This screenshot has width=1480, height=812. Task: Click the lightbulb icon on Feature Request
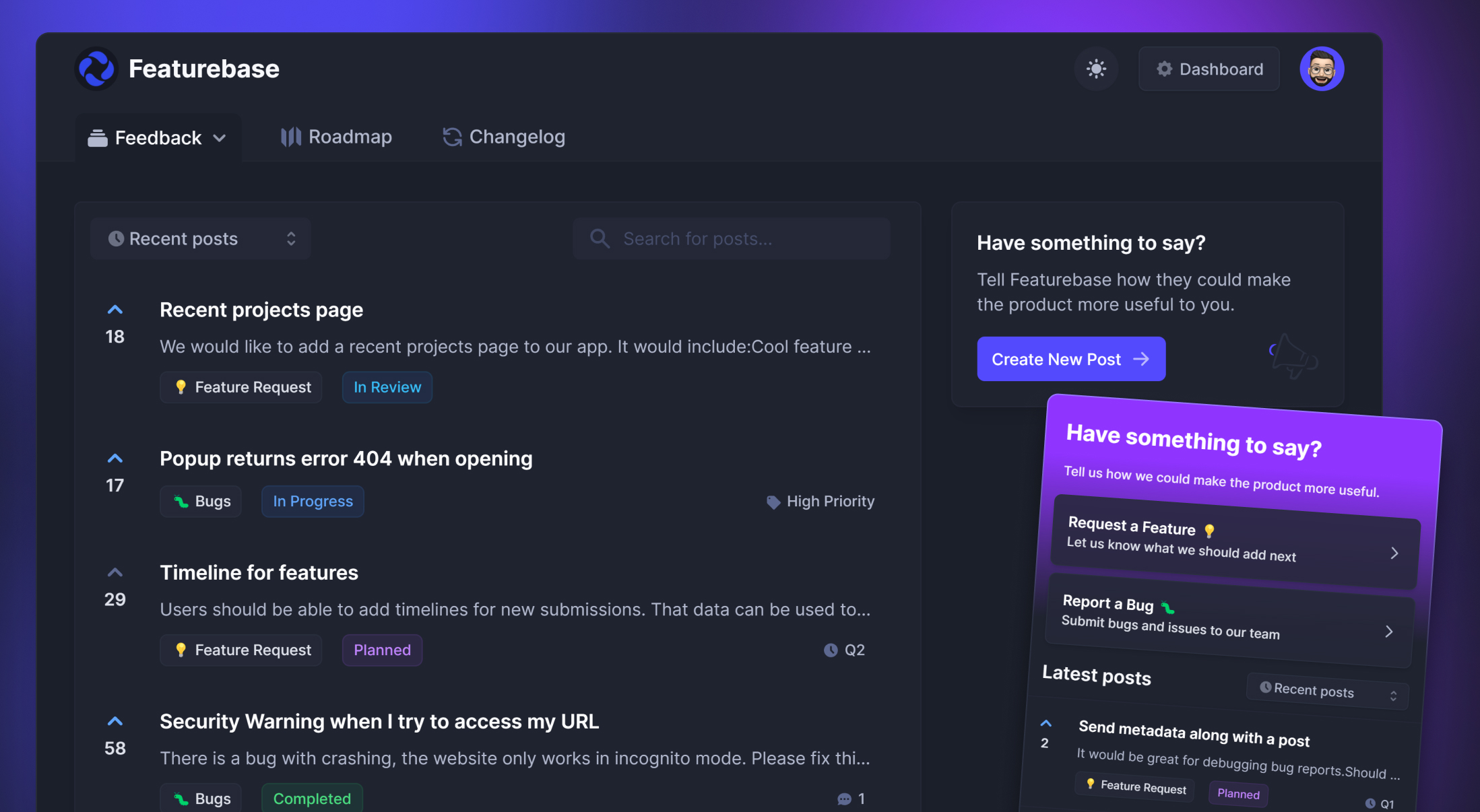(180, 387)
